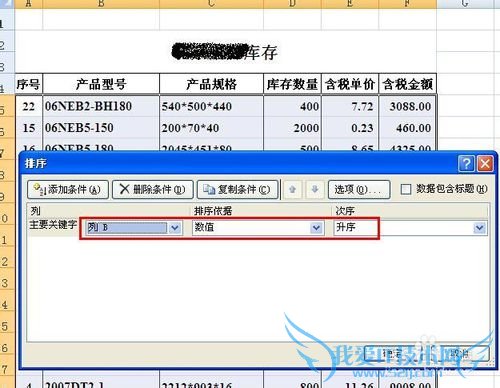Image resolution: width=500 pixels, height=388 pixels.
Task: Click the 复制条件 (Copy condition) button
Action: [x=237, y=190]
